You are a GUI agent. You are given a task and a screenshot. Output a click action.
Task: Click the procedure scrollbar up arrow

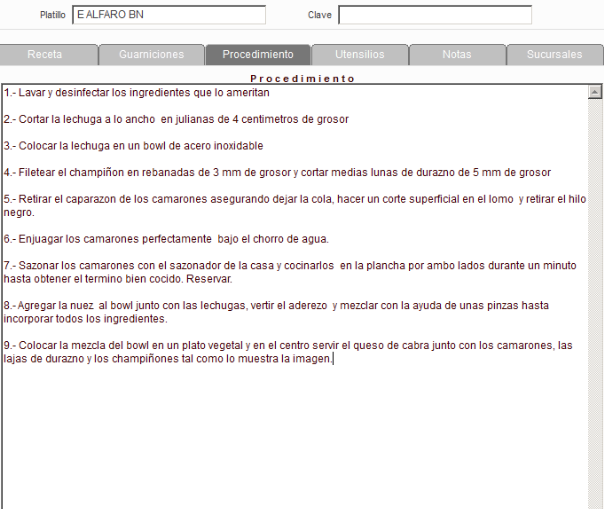coord(595,92)
